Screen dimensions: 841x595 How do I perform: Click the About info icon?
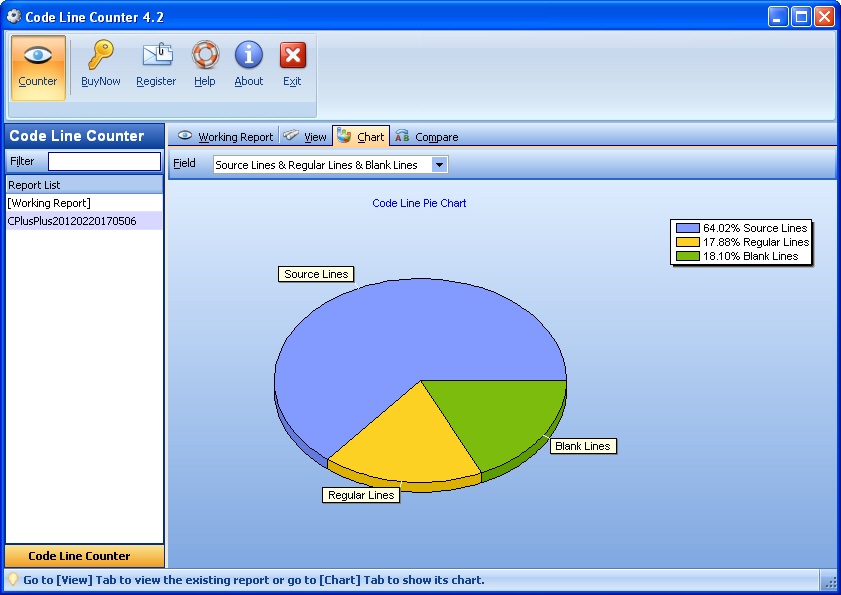pyautogui.click(x=248, y=56)
